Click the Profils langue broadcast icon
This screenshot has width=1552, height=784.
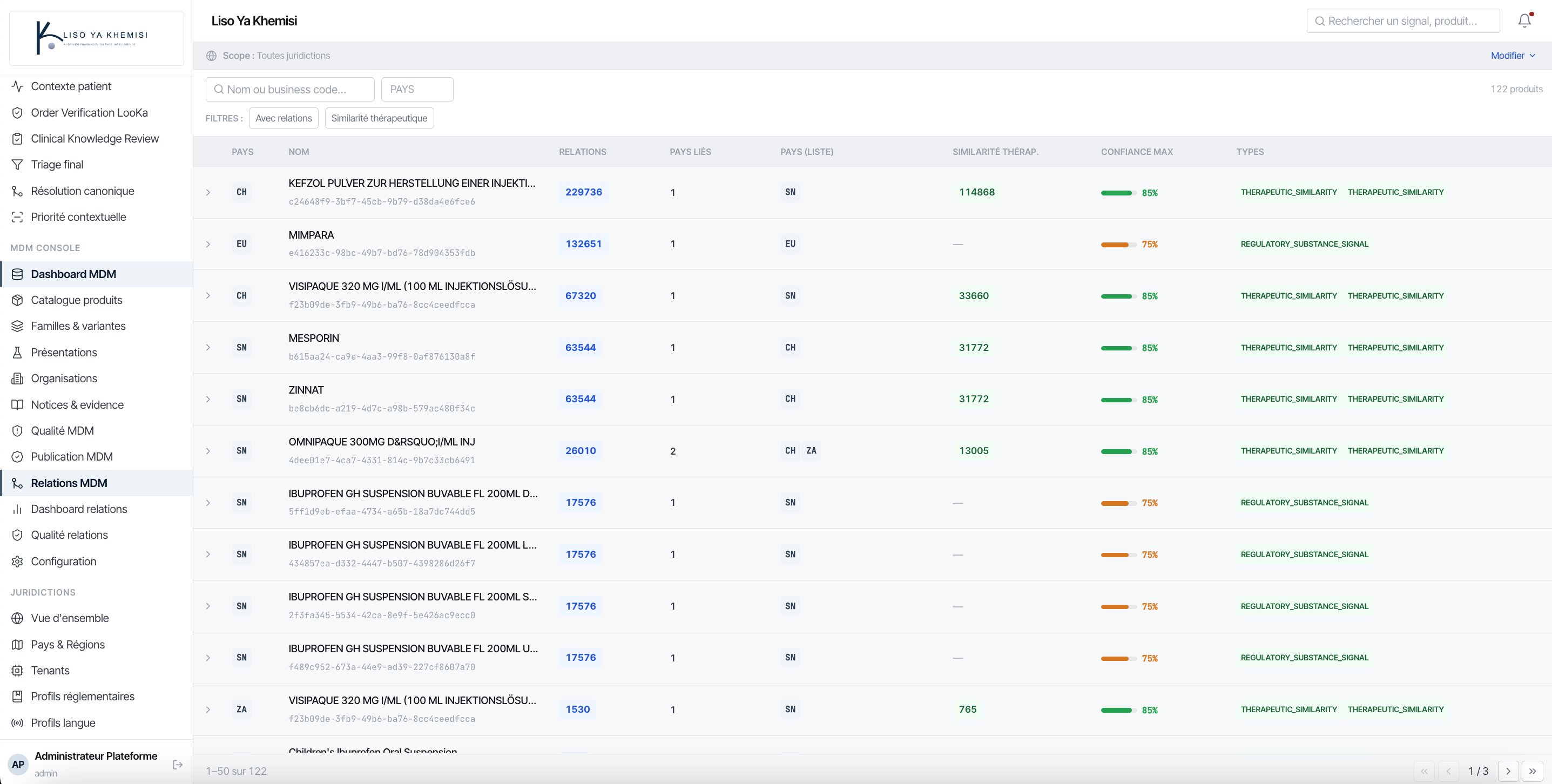17,723
